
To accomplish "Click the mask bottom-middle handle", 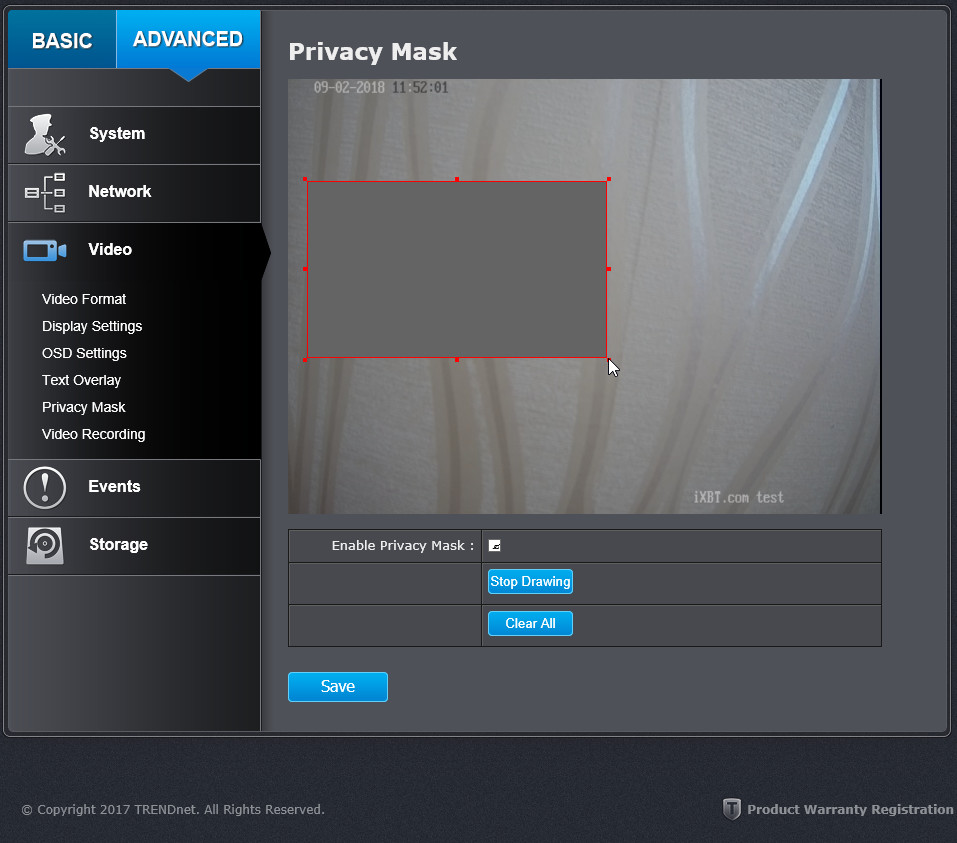I will pyautogui.click(x=457, y=360).
